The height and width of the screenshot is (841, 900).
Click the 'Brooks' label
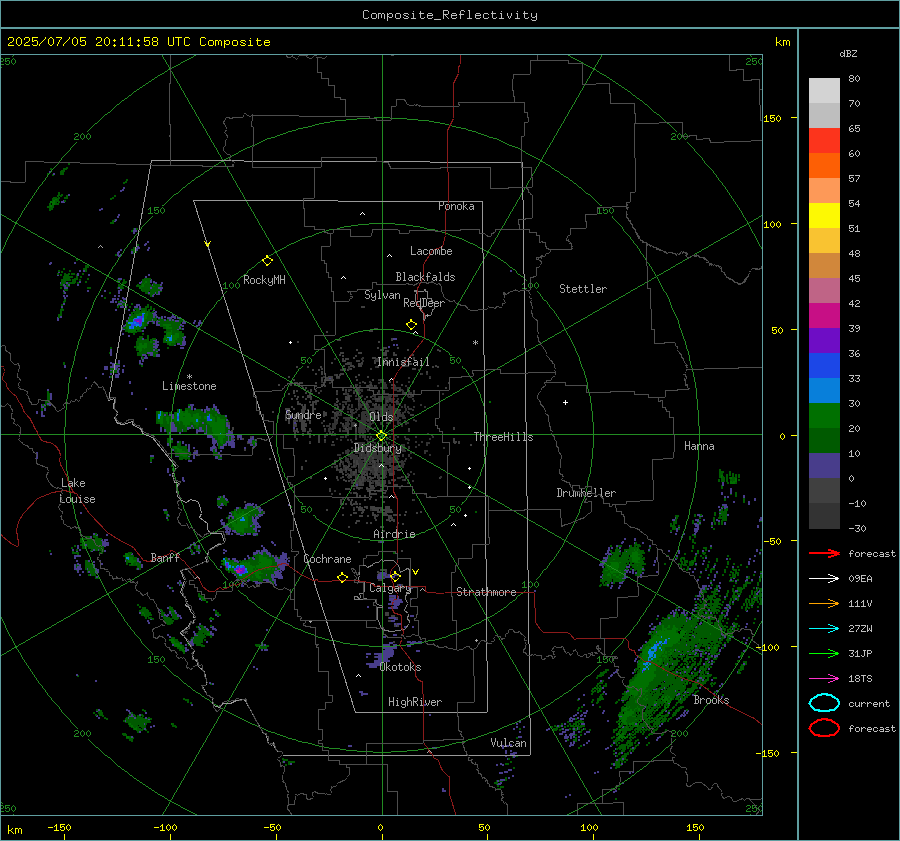tap(711, 700)
